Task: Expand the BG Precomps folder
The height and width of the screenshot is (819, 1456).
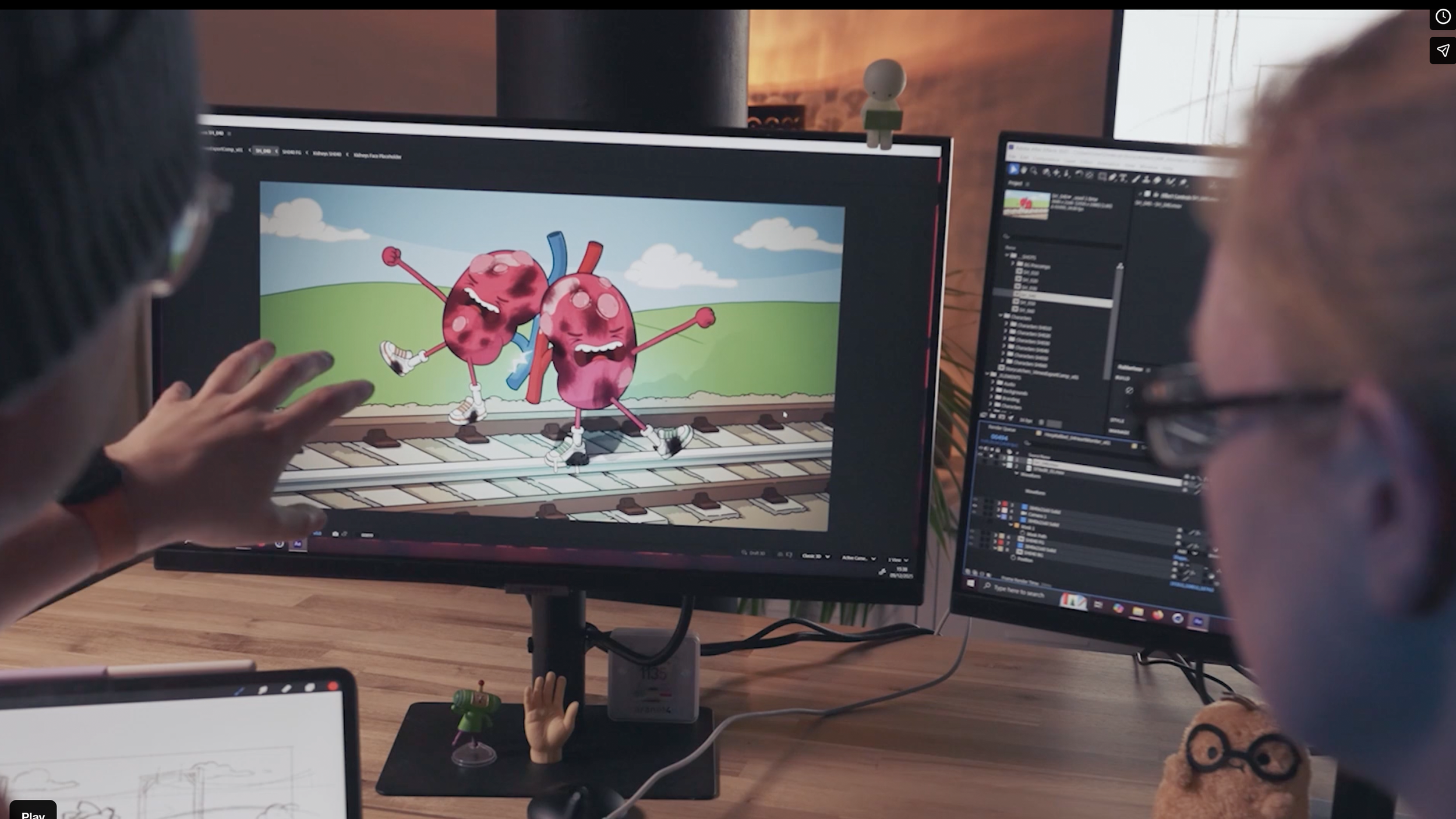Action: tap(1013, 263)
